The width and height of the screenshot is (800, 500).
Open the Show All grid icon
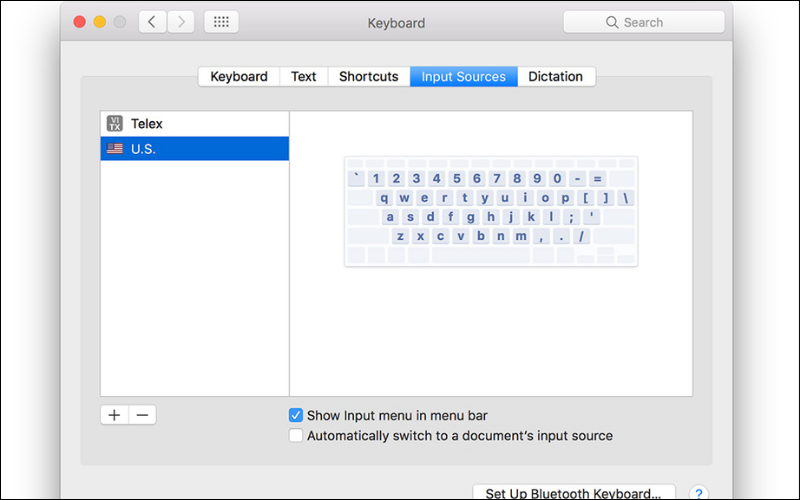coord(221,22)
